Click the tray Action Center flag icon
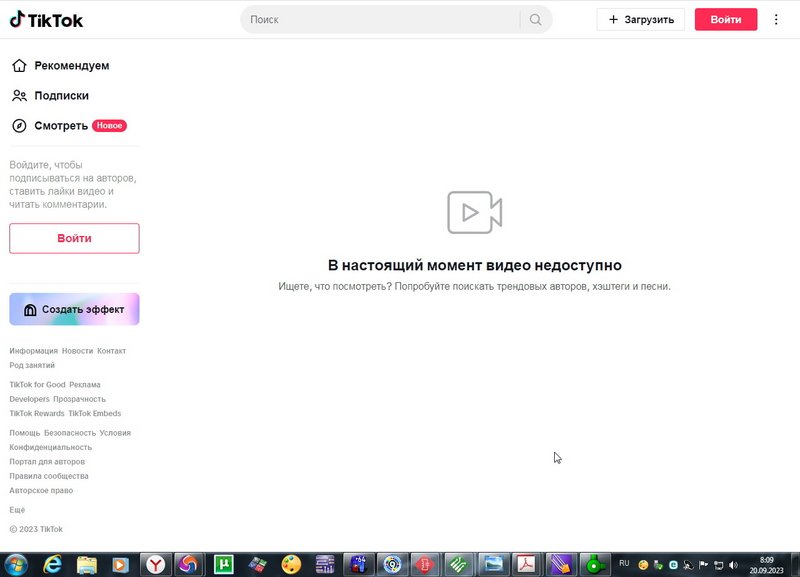The image size is (800, 577). tap(704, 565)
